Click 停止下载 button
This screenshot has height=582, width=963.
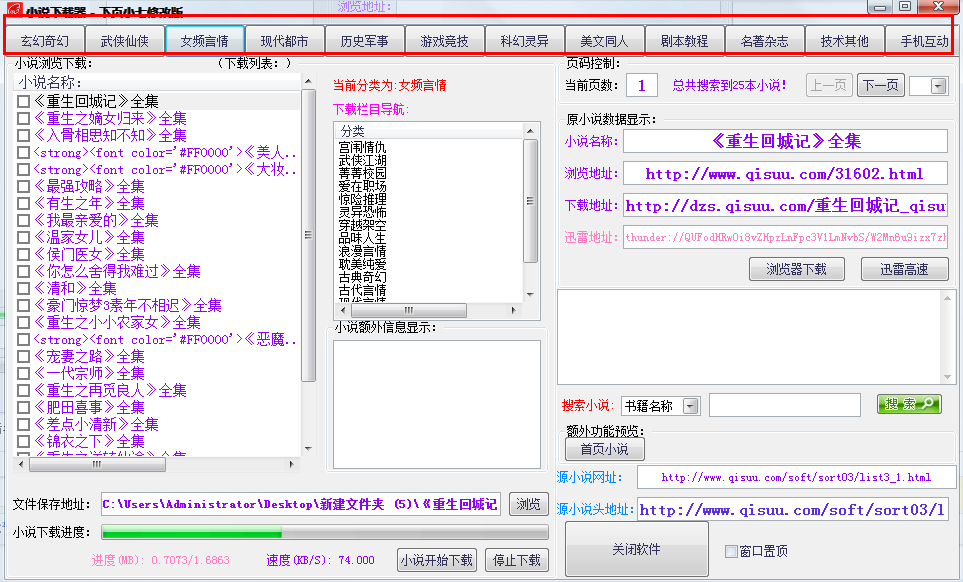(517, 560)
